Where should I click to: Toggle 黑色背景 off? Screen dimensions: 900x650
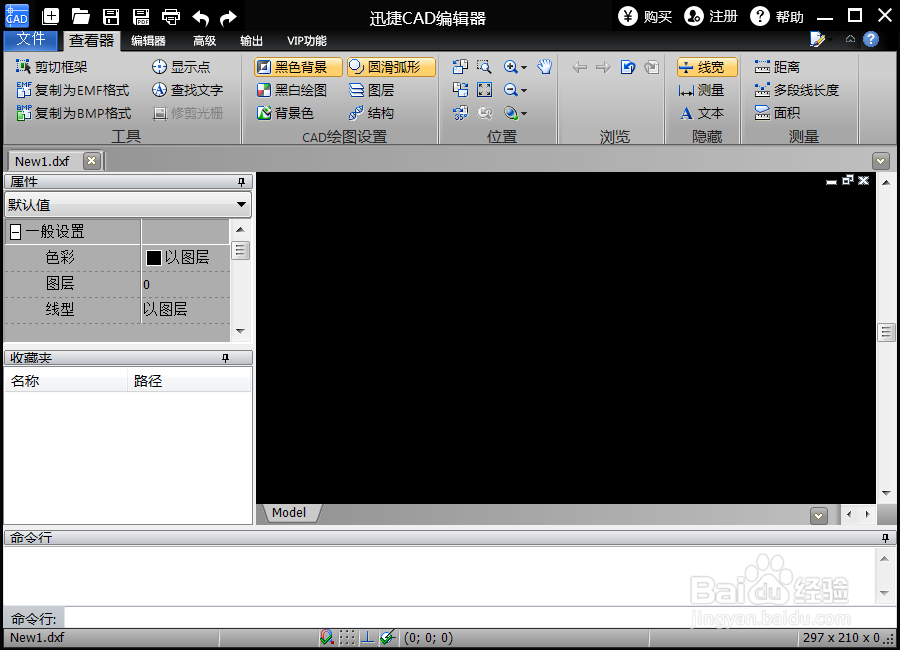point(298,67)
